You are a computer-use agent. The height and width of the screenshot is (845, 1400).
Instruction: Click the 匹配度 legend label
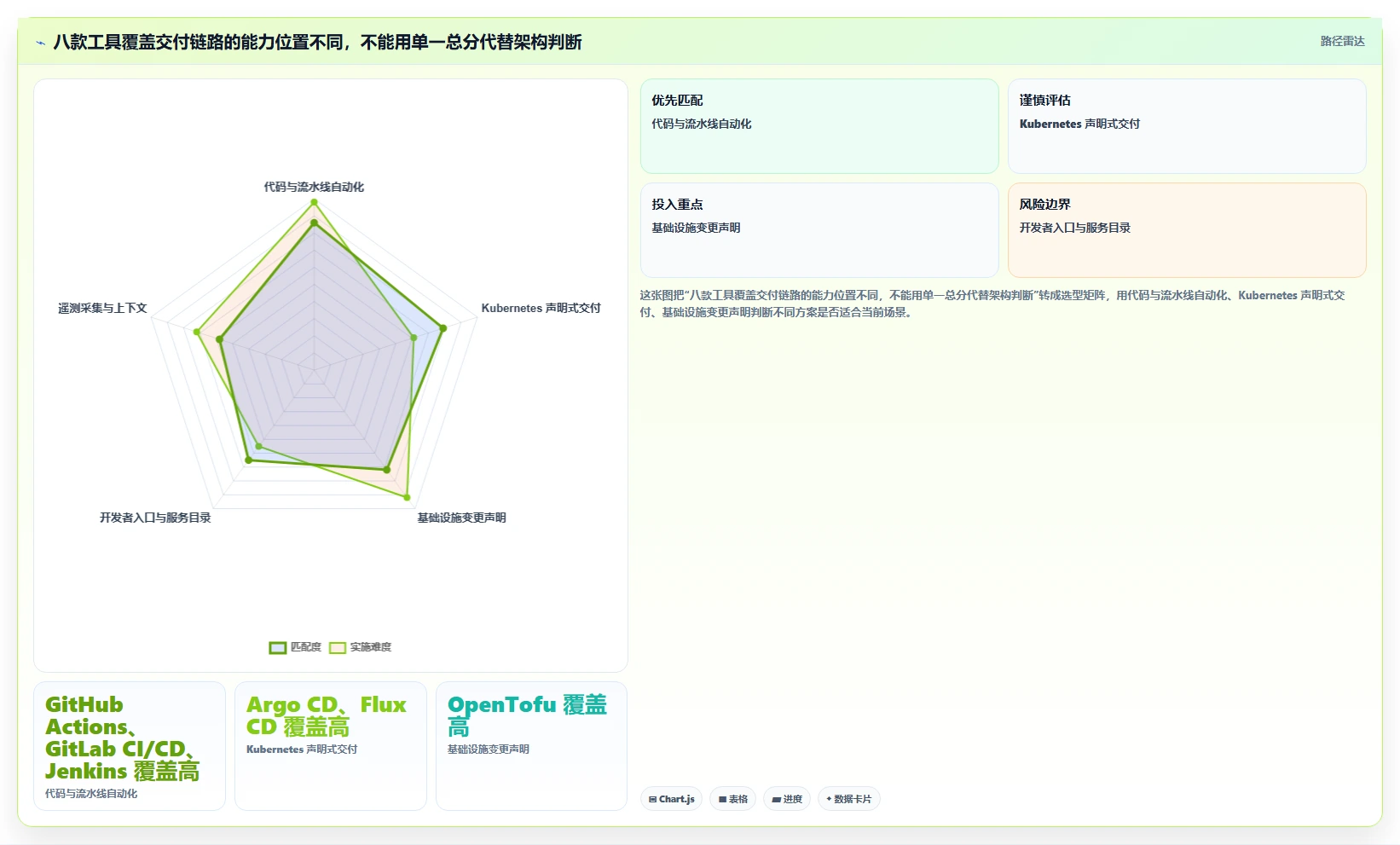[x=305, y=647]
